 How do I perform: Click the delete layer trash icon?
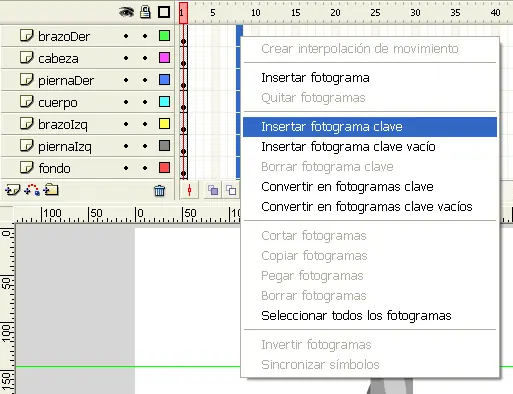(159, 190)
